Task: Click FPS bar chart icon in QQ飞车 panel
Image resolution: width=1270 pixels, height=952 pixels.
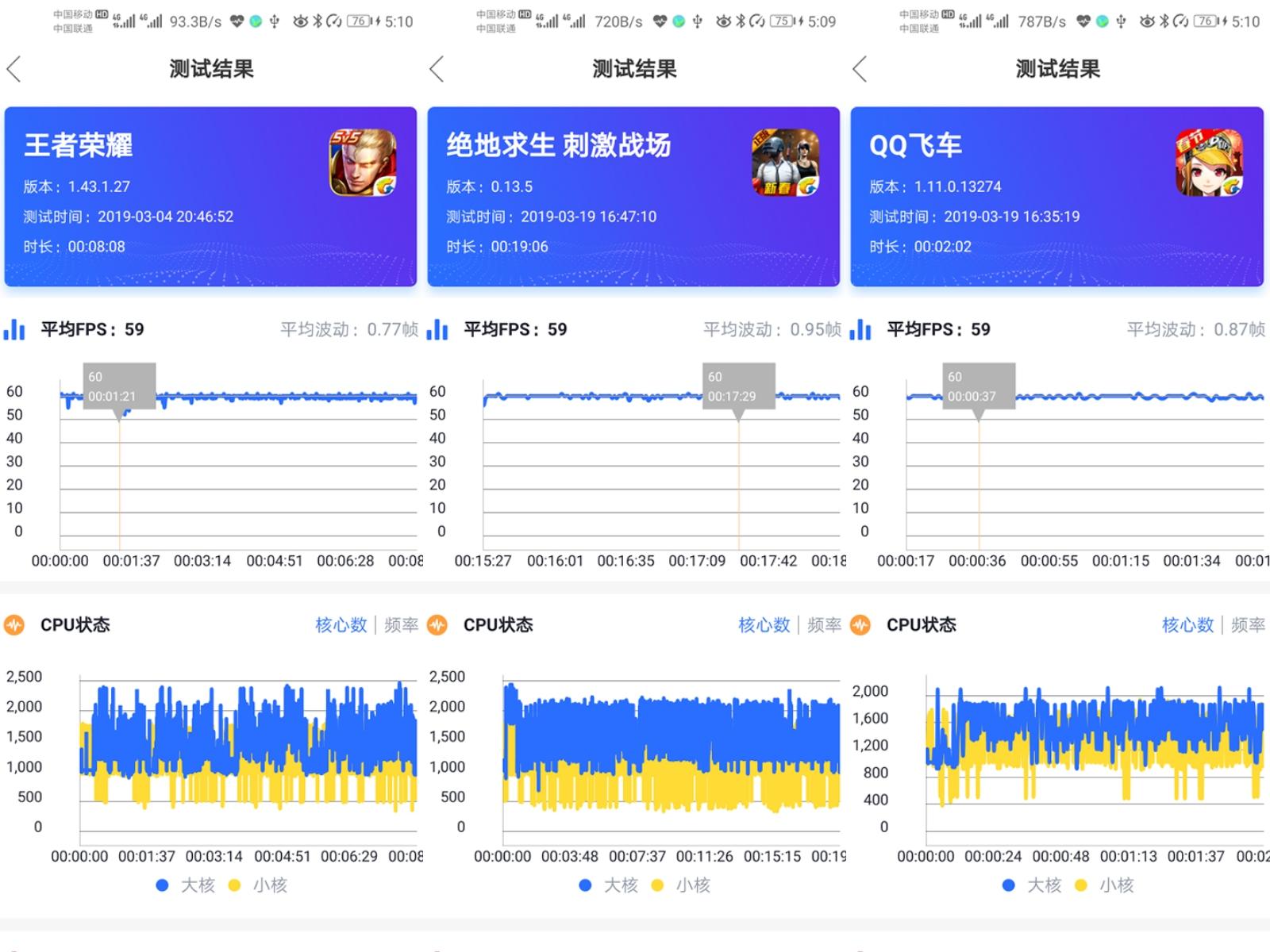Action: coord(860,329)
